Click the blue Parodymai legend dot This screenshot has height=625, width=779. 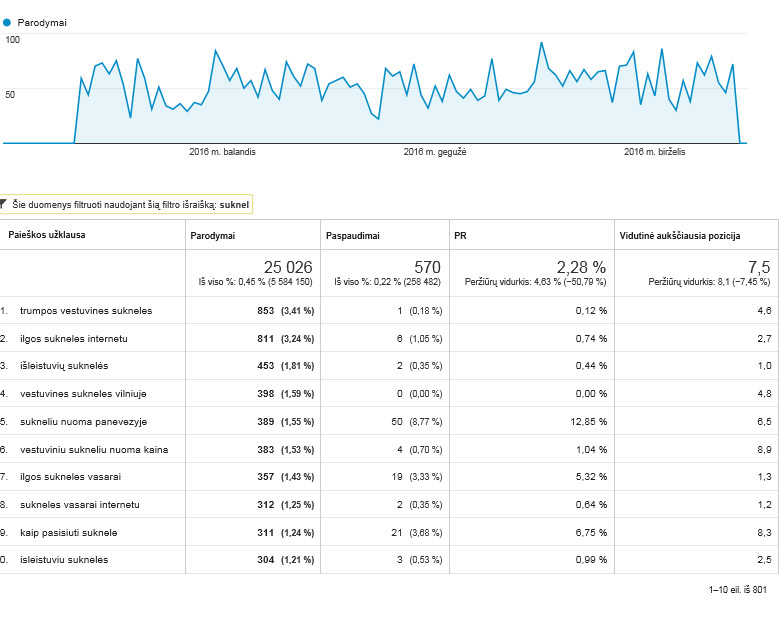[x=7, y=22]
